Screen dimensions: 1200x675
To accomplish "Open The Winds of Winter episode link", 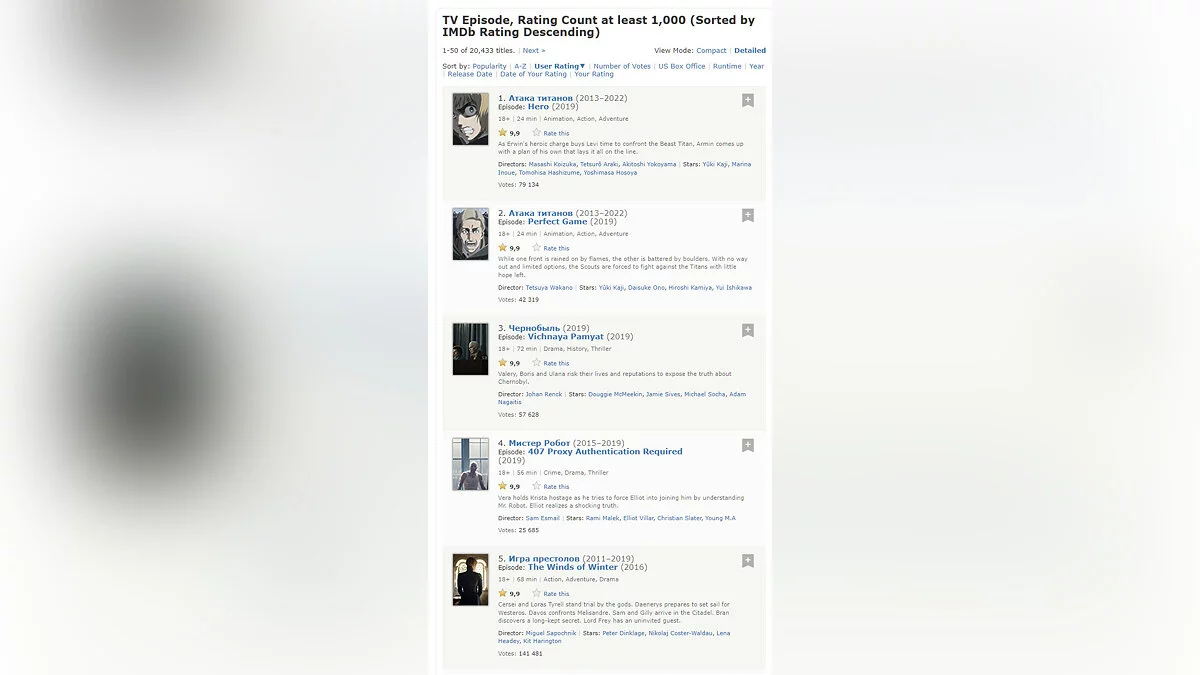I will coord(573,567).
